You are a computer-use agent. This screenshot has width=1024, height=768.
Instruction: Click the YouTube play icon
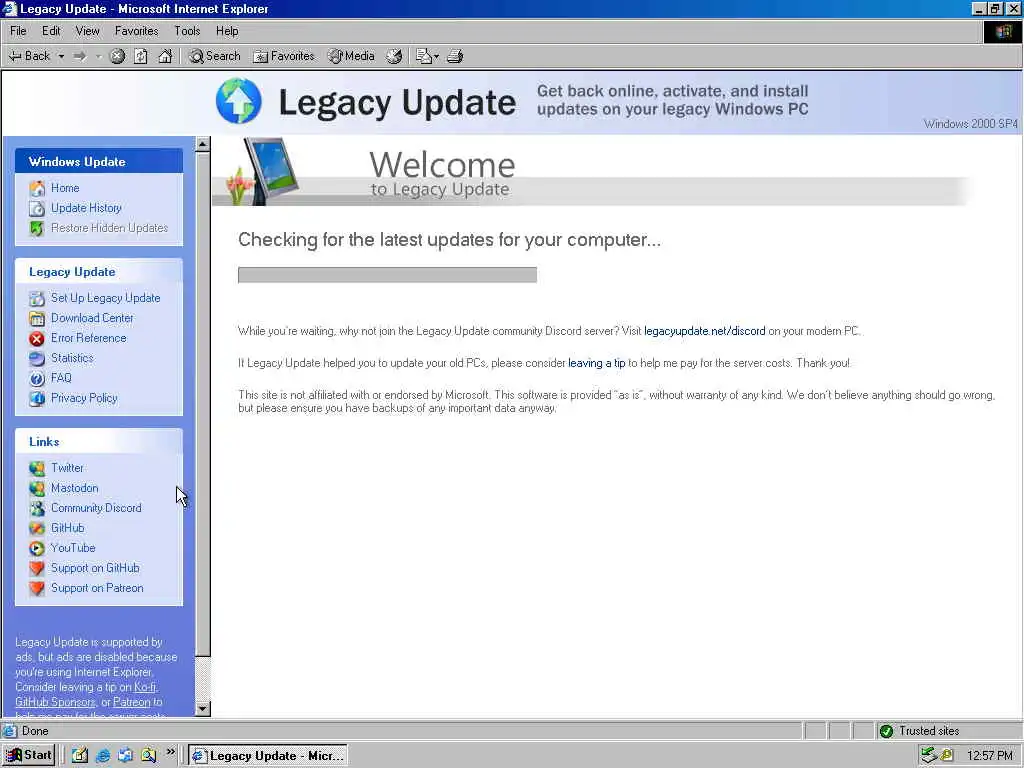pos(37,549)
